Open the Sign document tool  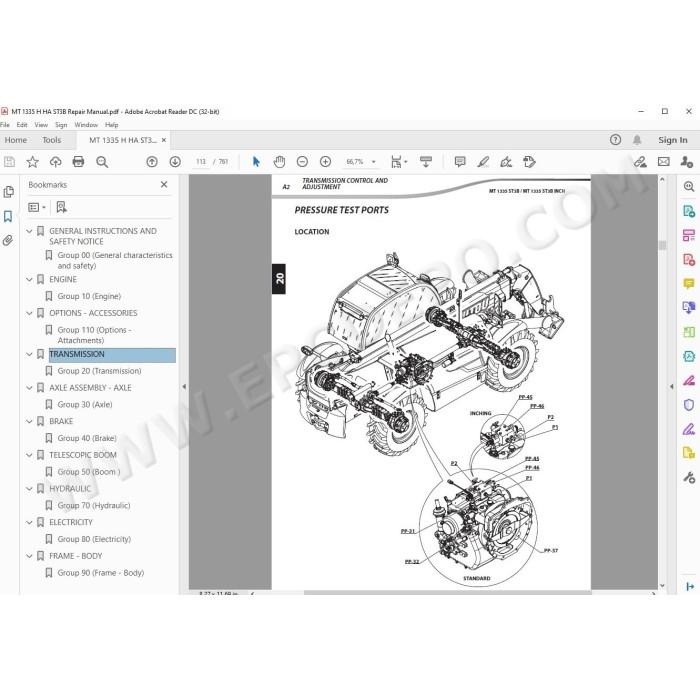coord(506,162)
